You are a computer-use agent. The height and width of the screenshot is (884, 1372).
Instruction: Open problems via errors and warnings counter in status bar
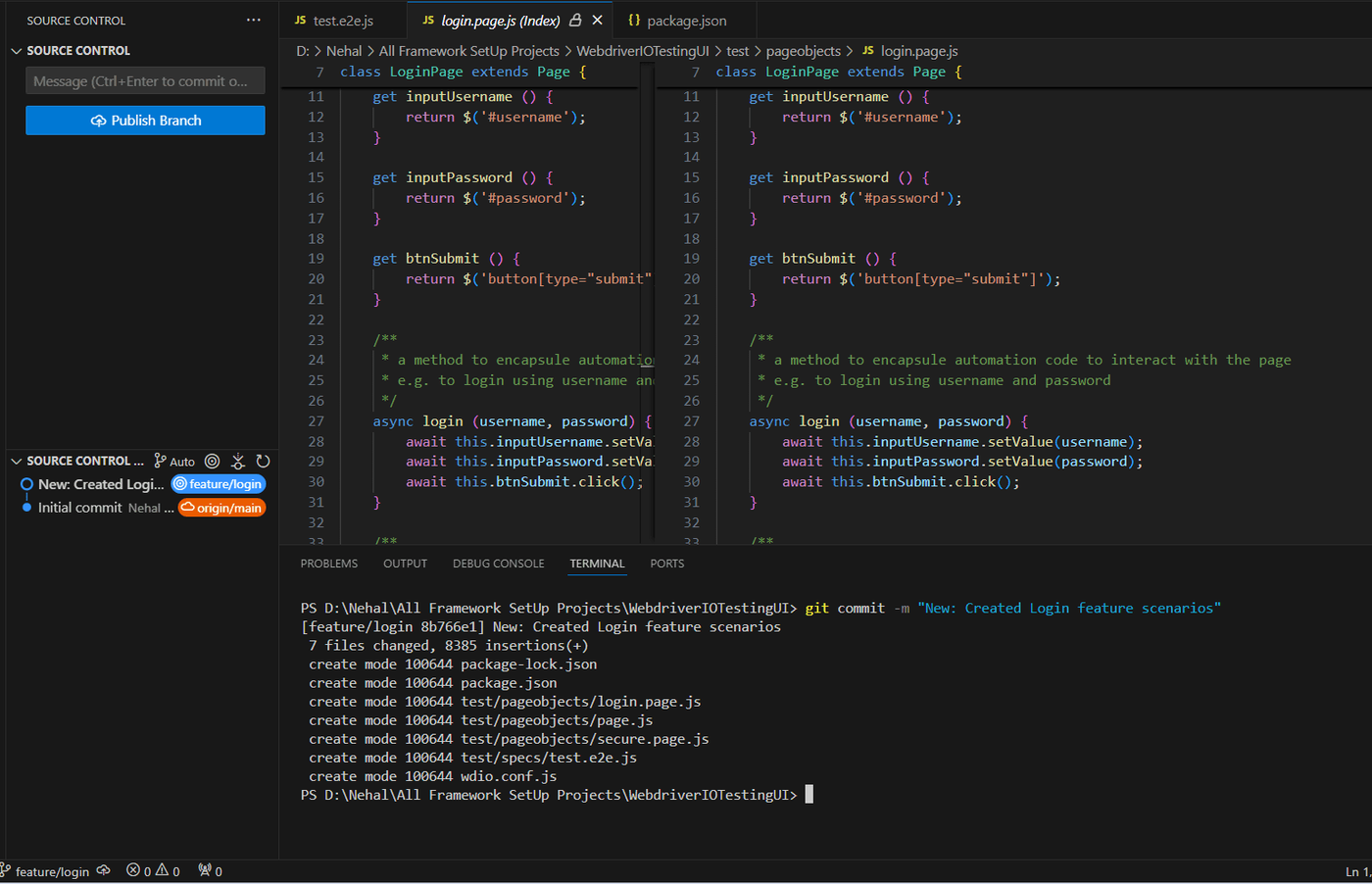(x=153, y=871)
